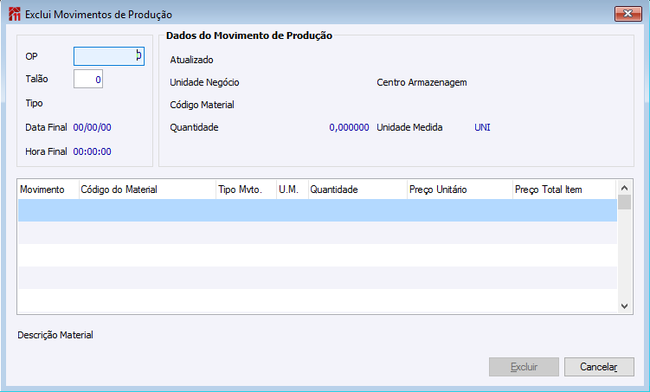Viewport: 650px width, 392px height.
Task: Click the disabled Excluir button
Action: (x=524, y=367)
